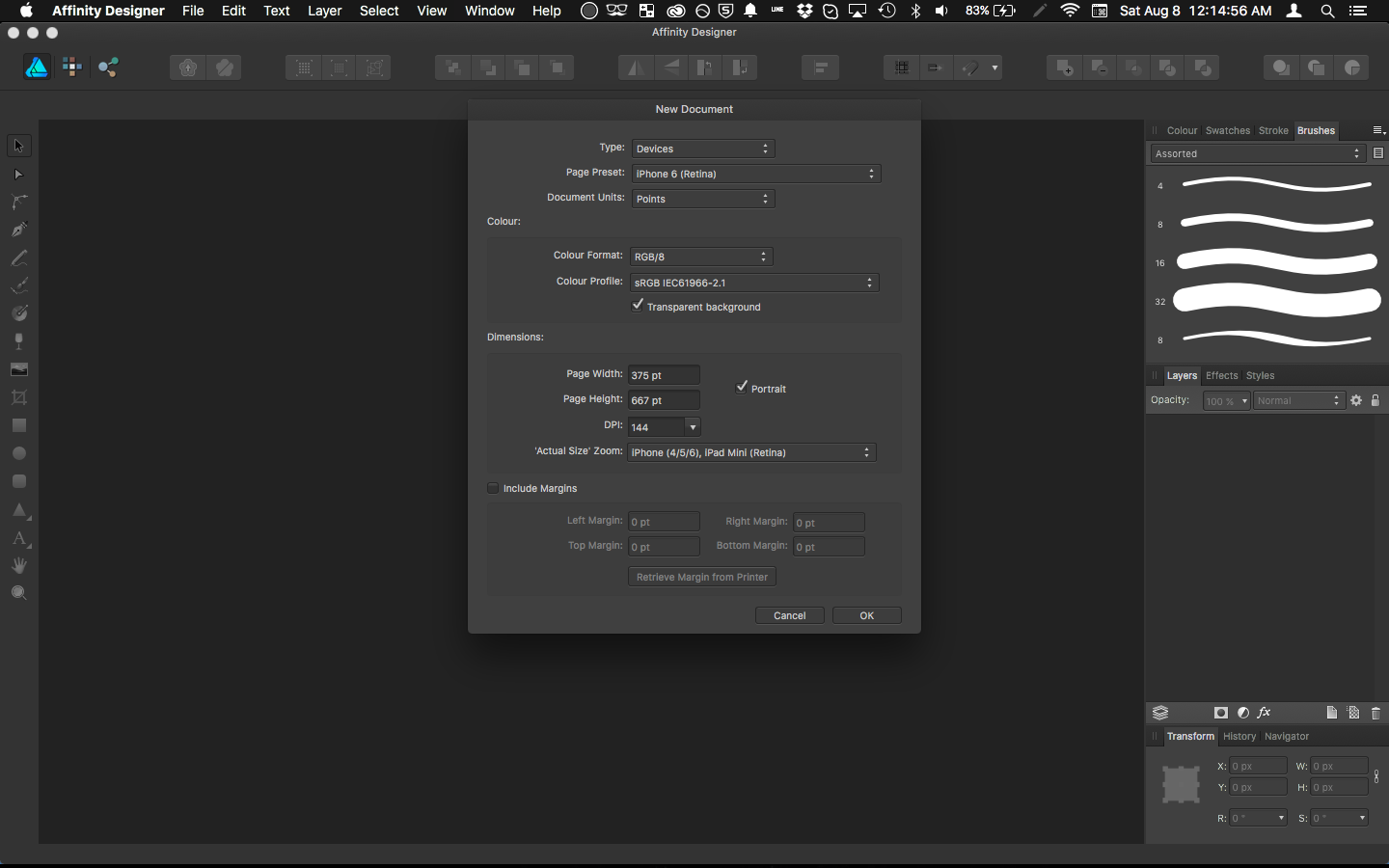The image size is (1389, 868).
Task: Select the Artistic Text tool
Action: (18, 538)
